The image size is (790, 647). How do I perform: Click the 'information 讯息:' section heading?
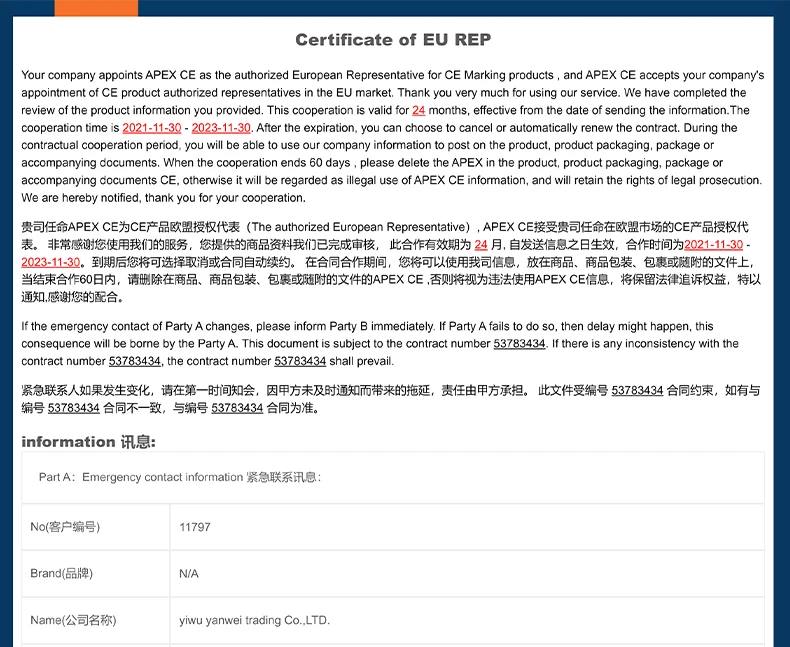[88, 442]
